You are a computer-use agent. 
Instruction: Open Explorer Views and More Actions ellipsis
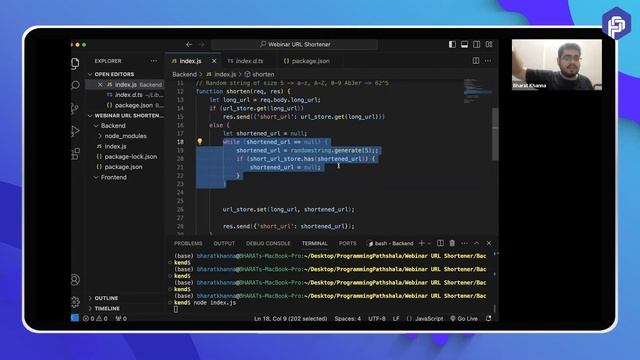click(x=154, y=61)
